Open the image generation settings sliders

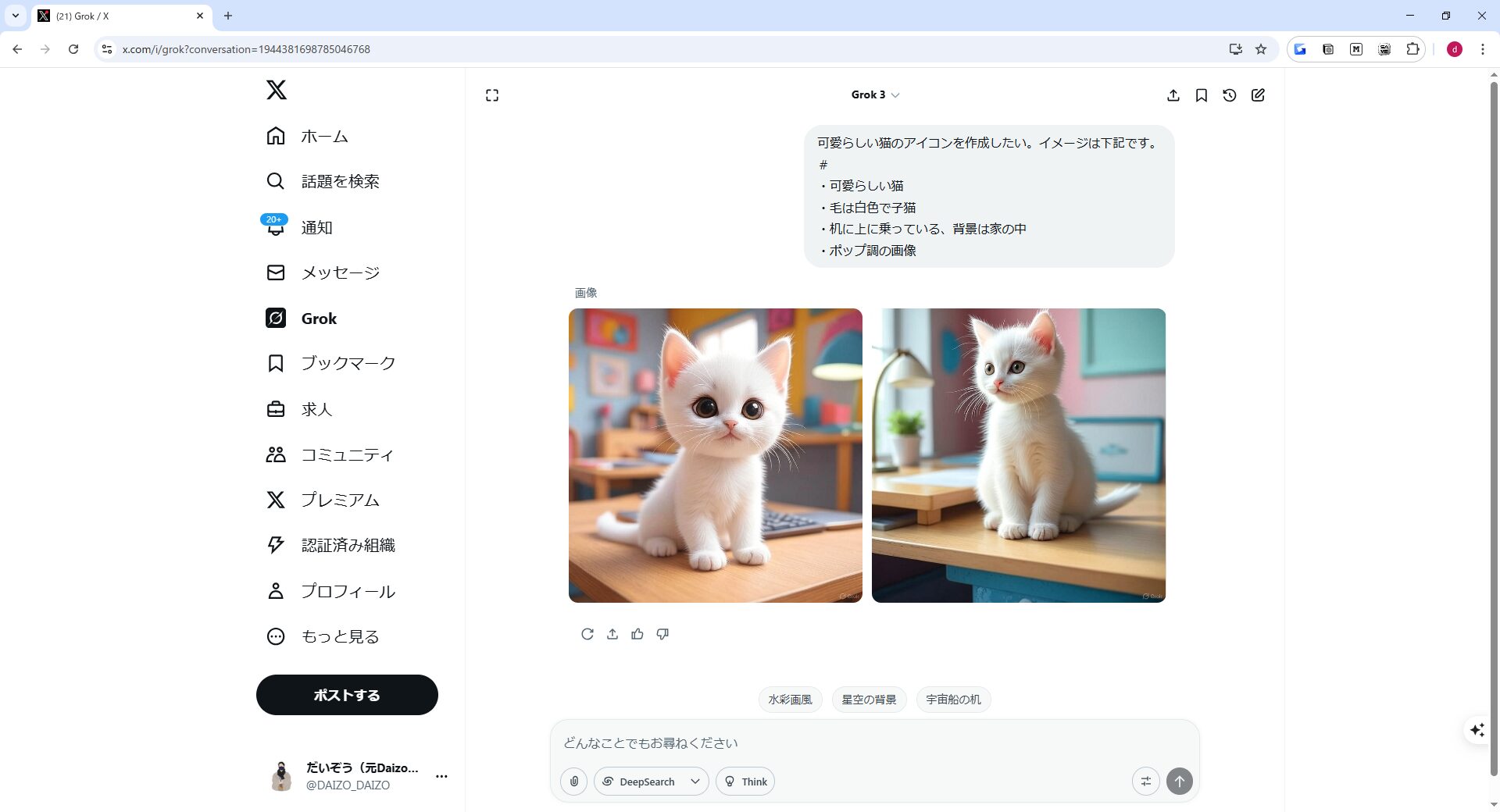point(1146,781)
